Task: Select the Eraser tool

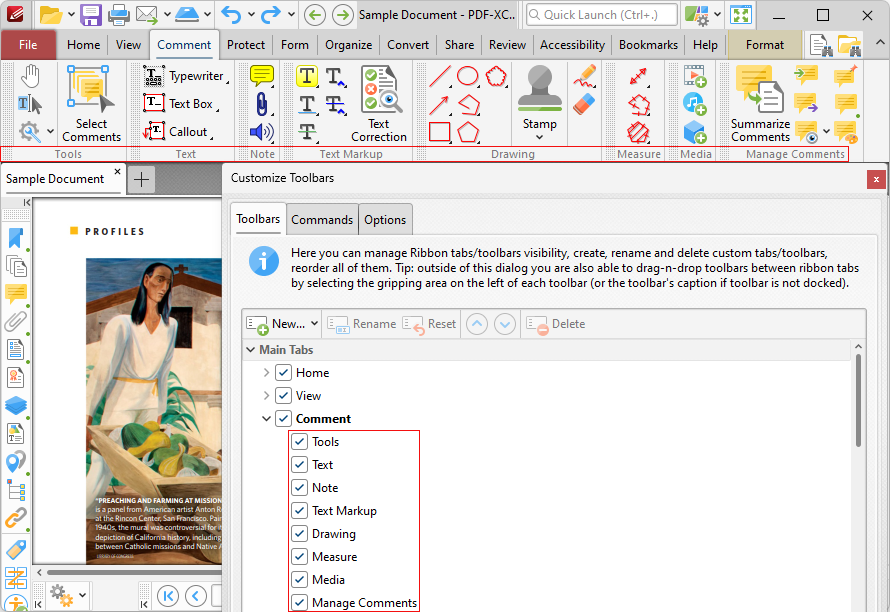Action: point(585,104)
